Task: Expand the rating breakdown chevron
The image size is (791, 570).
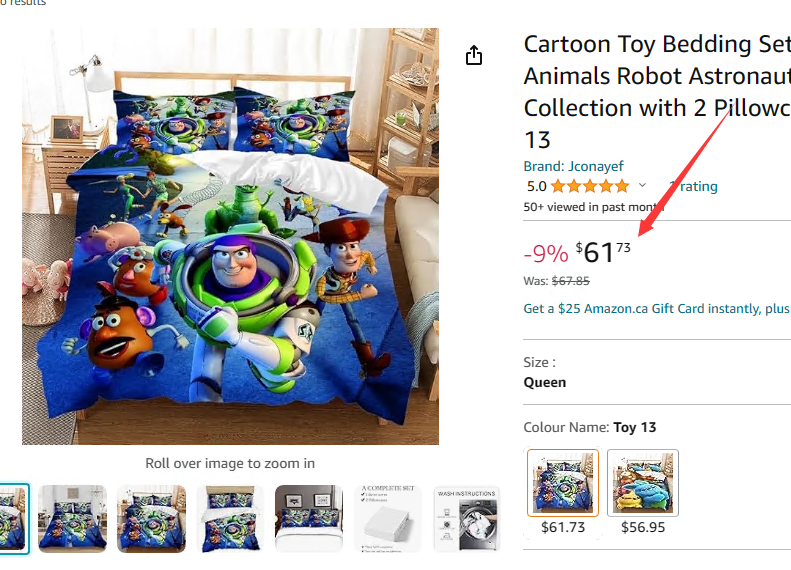Action: [642, 186]
